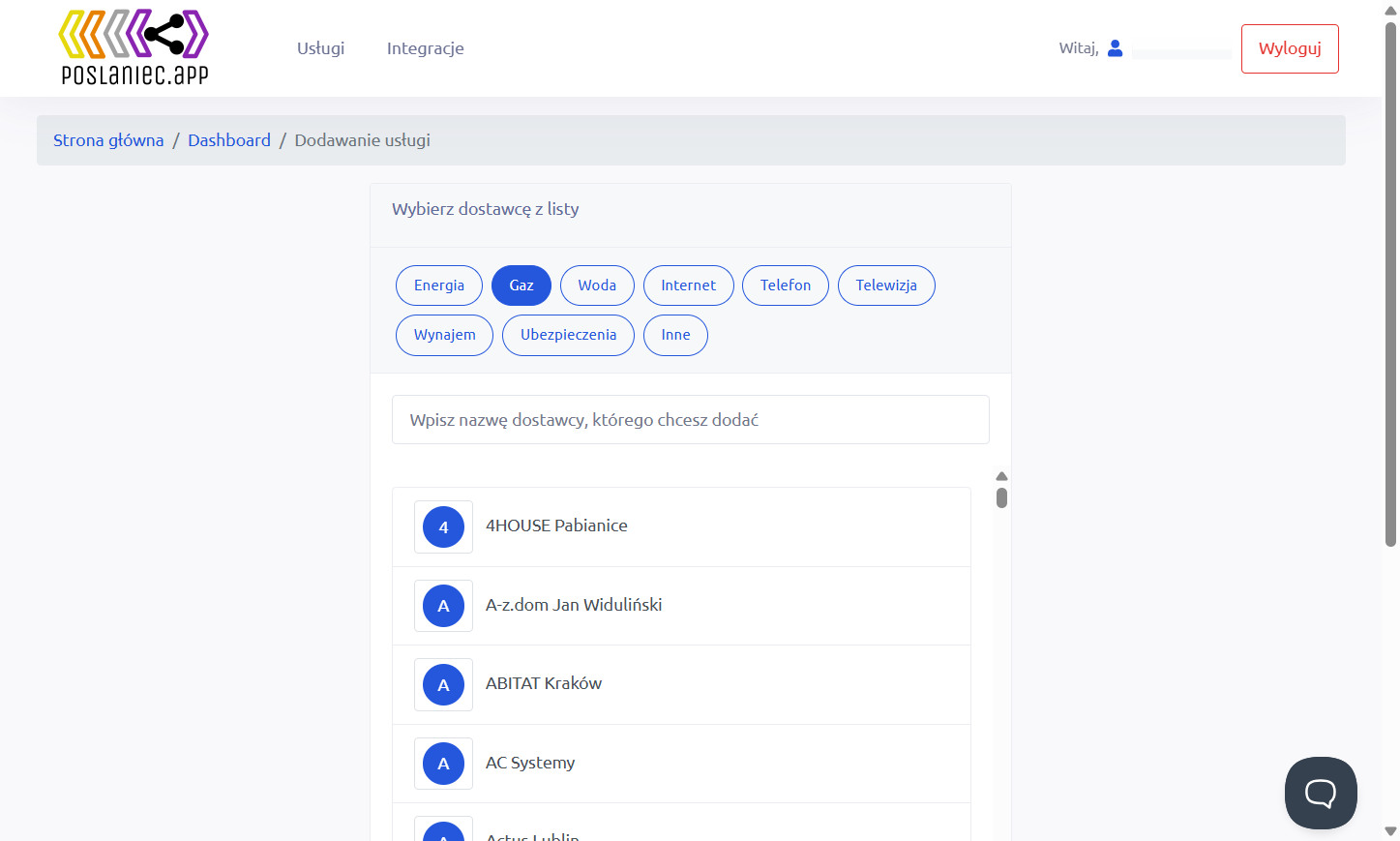The width and height of the screenshot is (1400, 841).
Task: Click the 'A' avatar for ABITAT Kraków
Action: (443, 685)
